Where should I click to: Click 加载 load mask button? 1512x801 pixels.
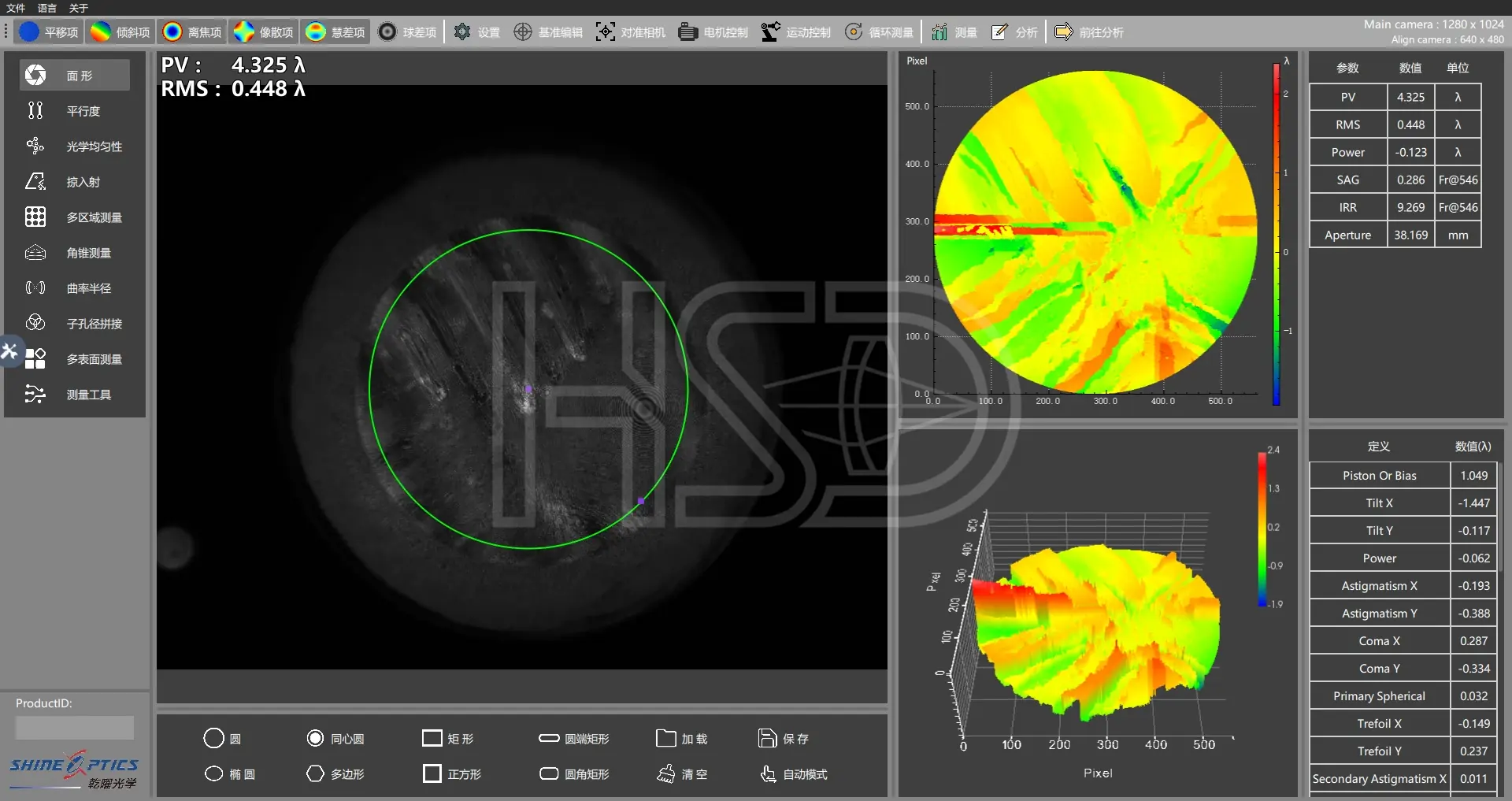tap(682, 739)
